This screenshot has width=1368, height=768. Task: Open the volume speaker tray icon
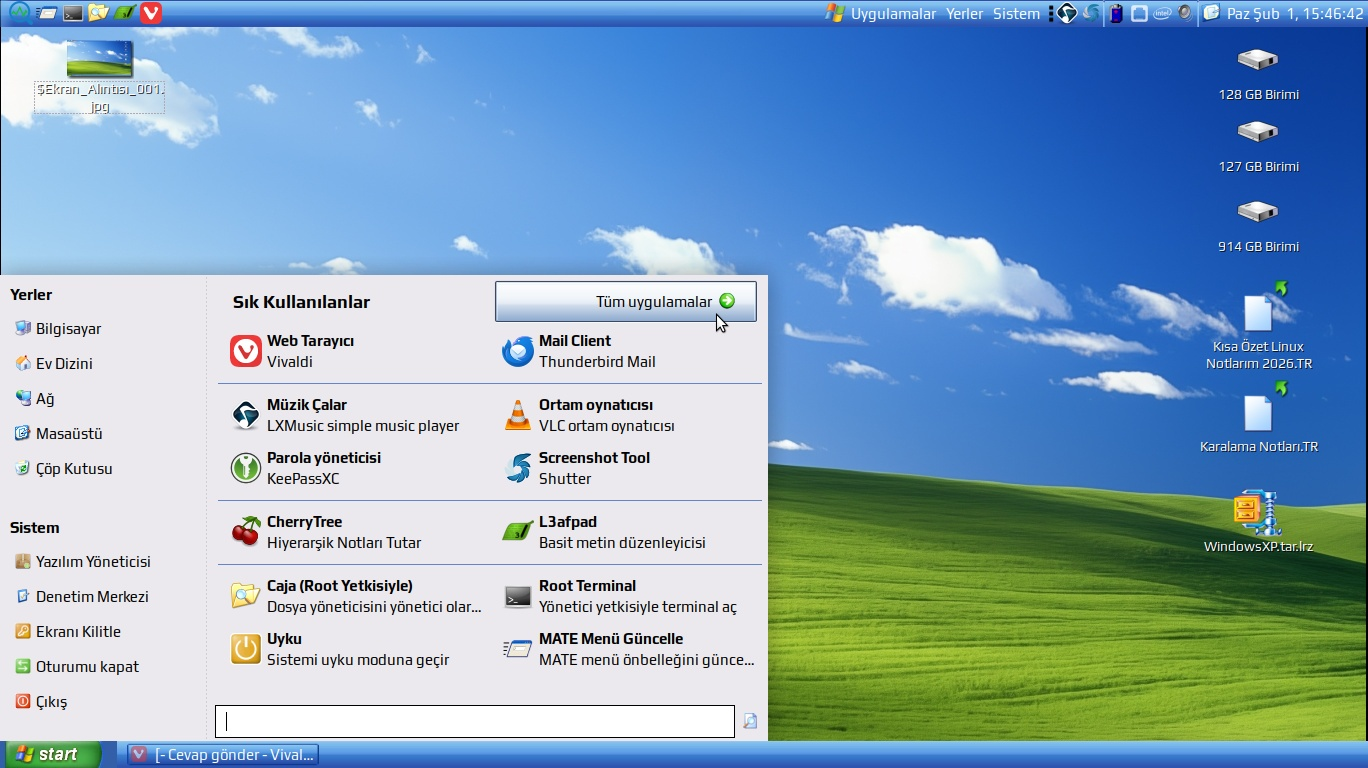coord(1185,13)
